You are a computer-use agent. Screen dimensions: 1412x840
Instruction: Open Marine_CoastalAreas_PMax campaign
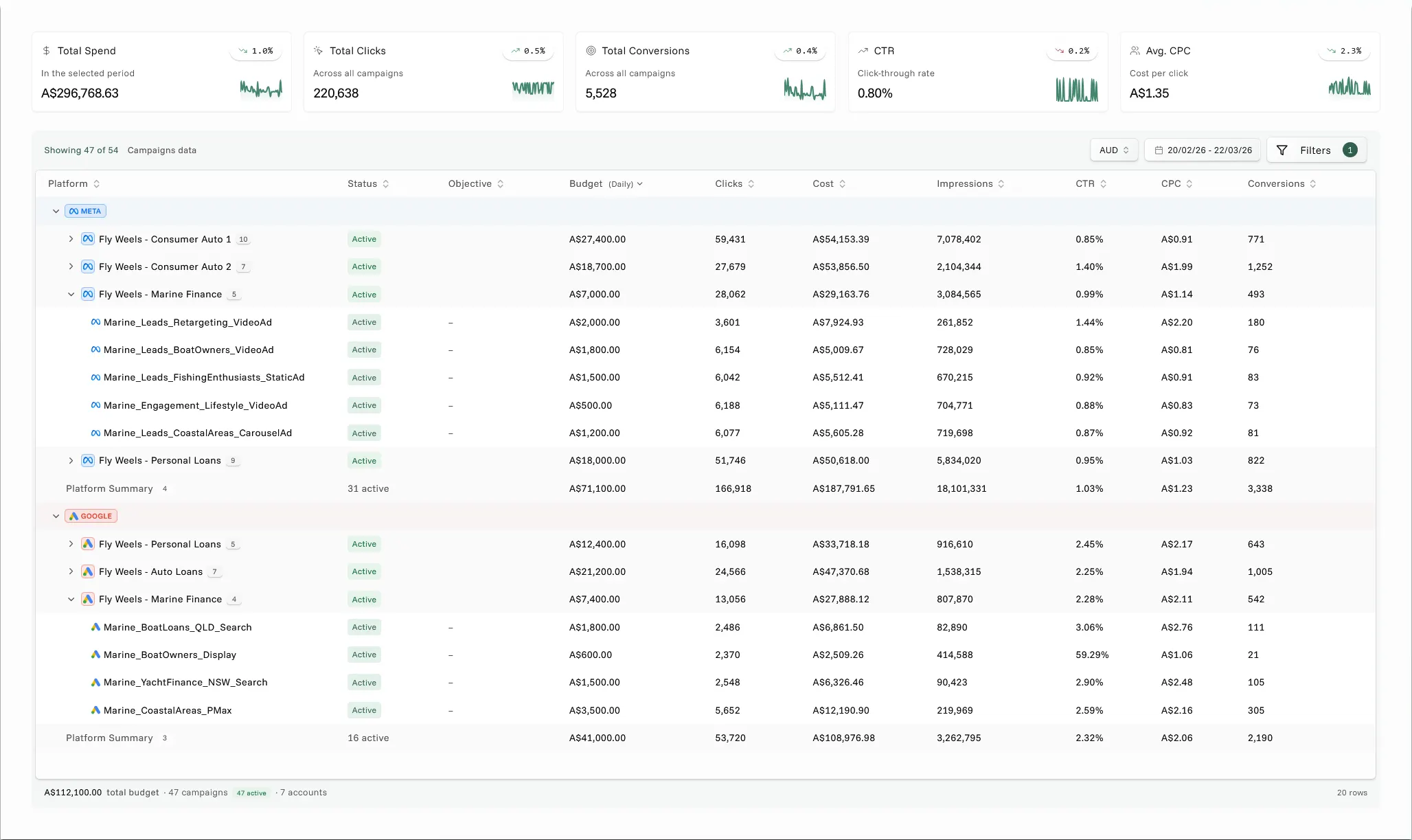[x=168, y=710]
